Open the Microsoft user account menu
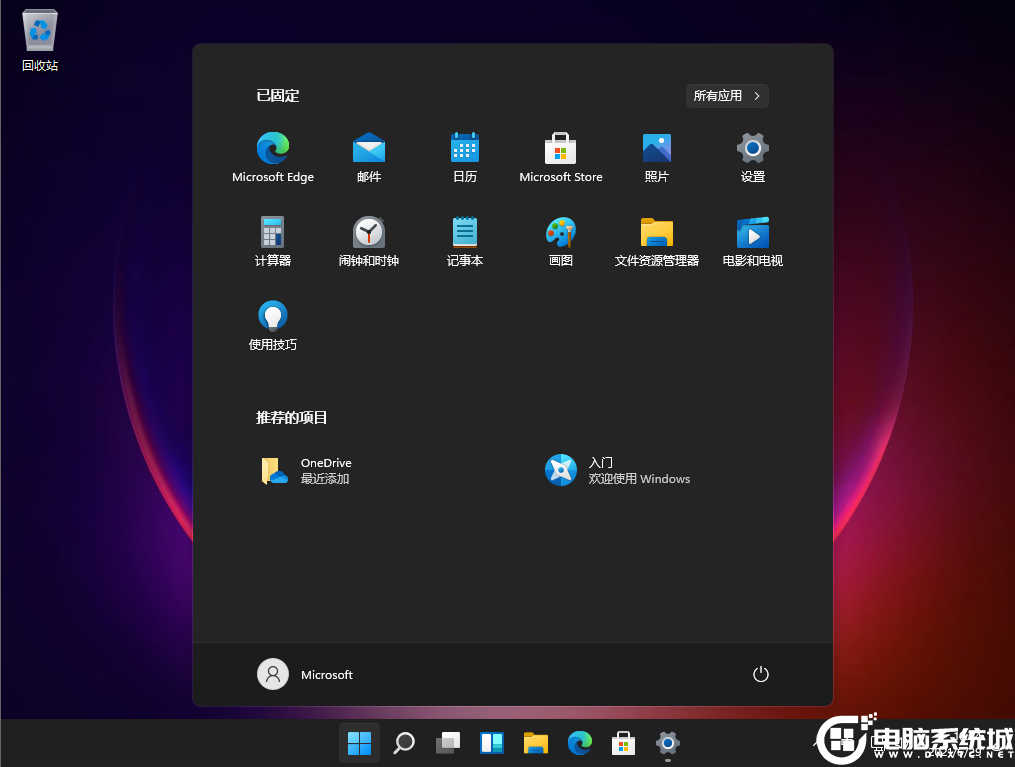This screenshot has height=767, width=1015. pos(305,674)
